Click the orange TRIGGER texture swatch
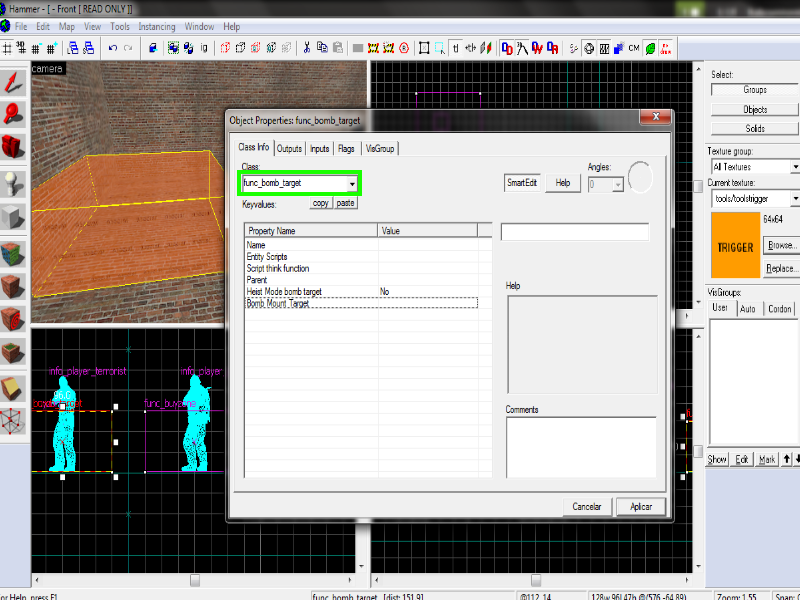 [735, 246]
